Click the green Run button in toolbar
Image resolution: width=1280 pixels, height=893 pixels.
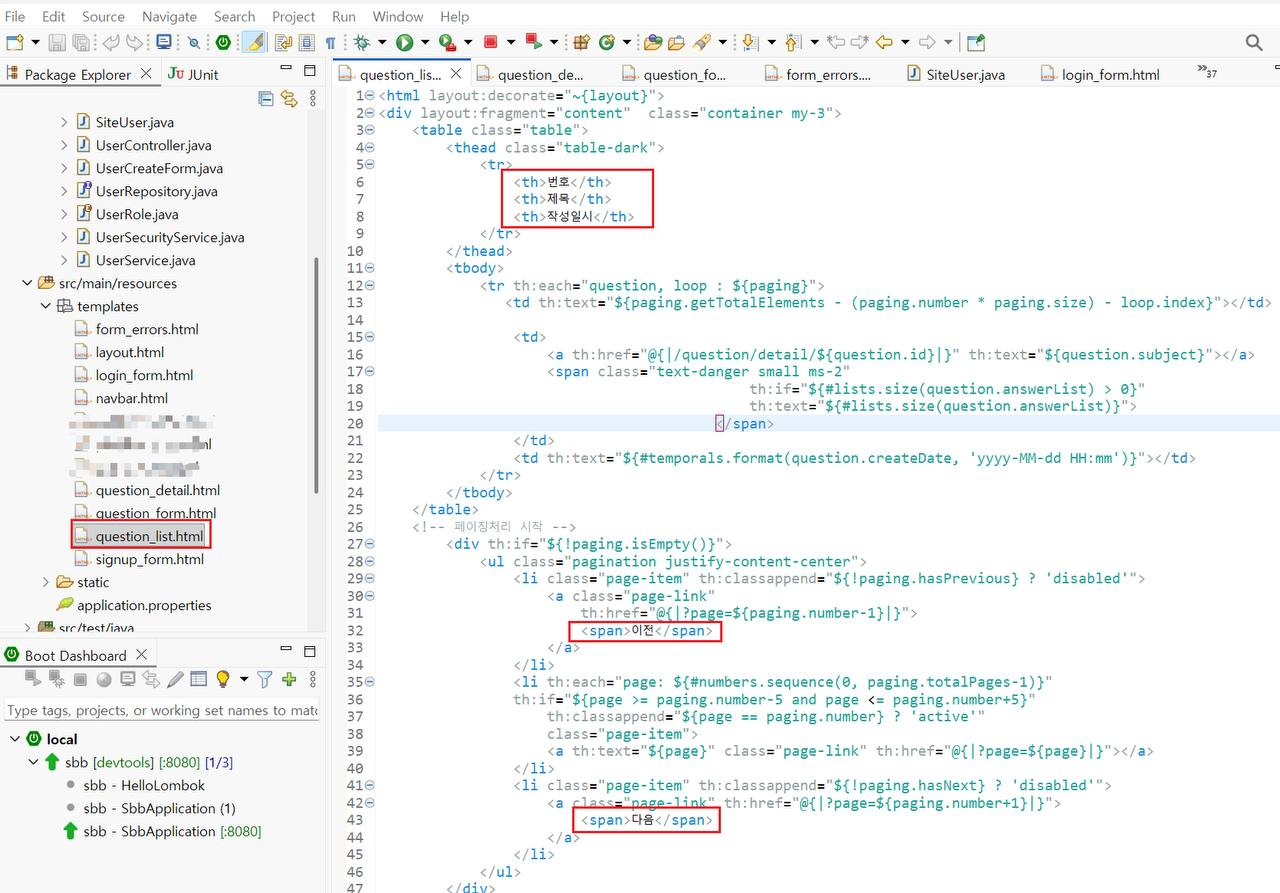404,43
